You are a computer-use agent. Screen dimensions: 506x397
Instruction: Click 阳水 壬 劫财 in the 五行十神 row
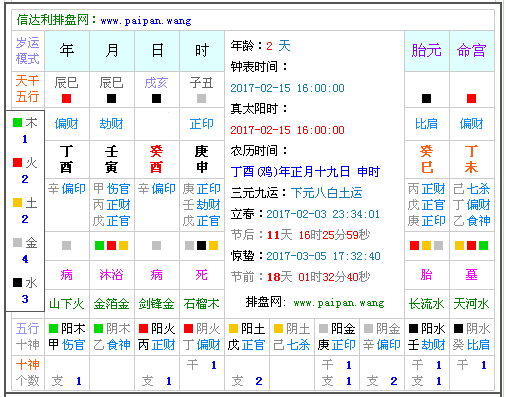coord(427,337)
